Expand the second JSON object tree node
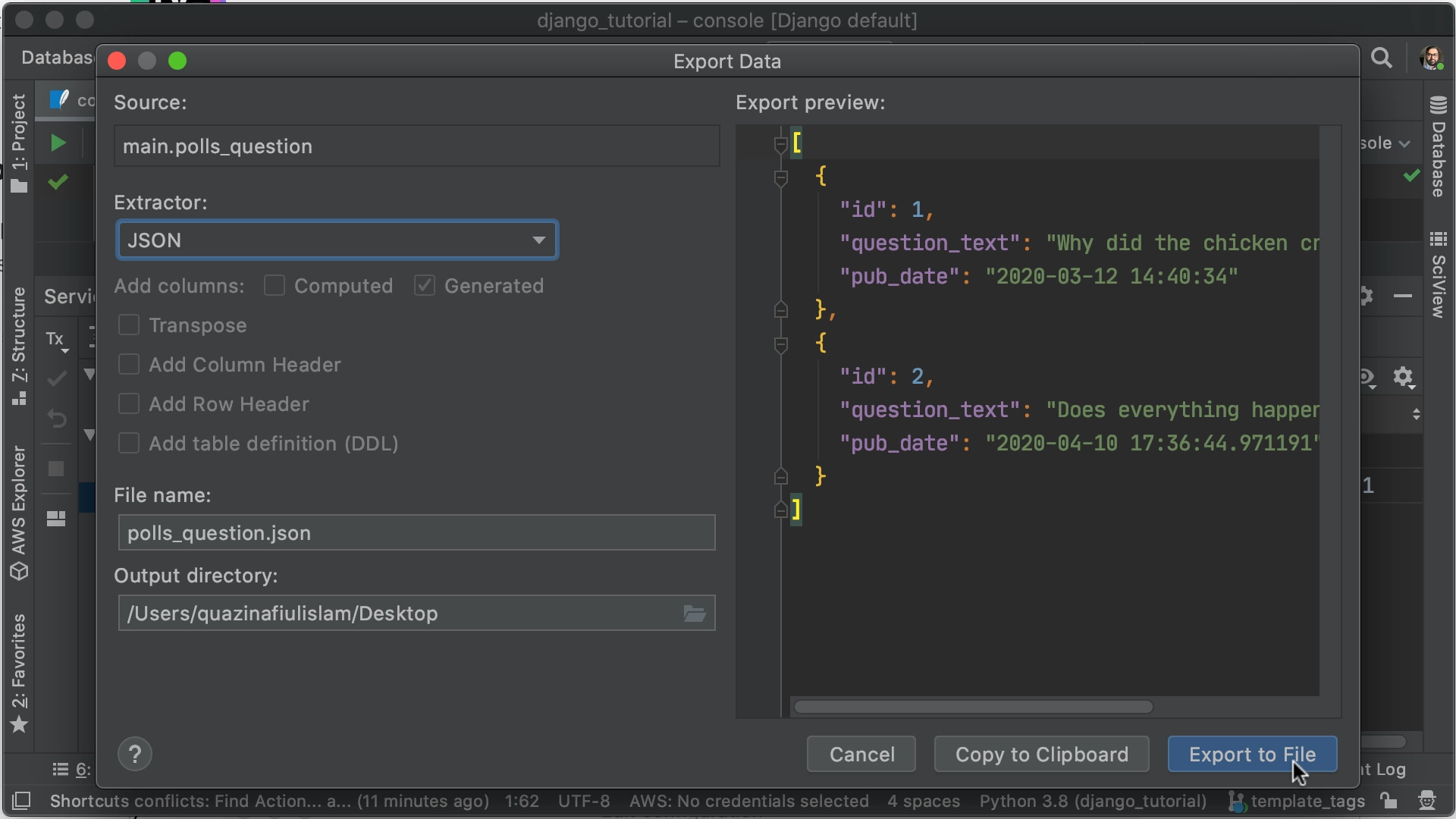Image resolution: width=1456 pixels, height=819 pixels. click(x=780, y=344)
